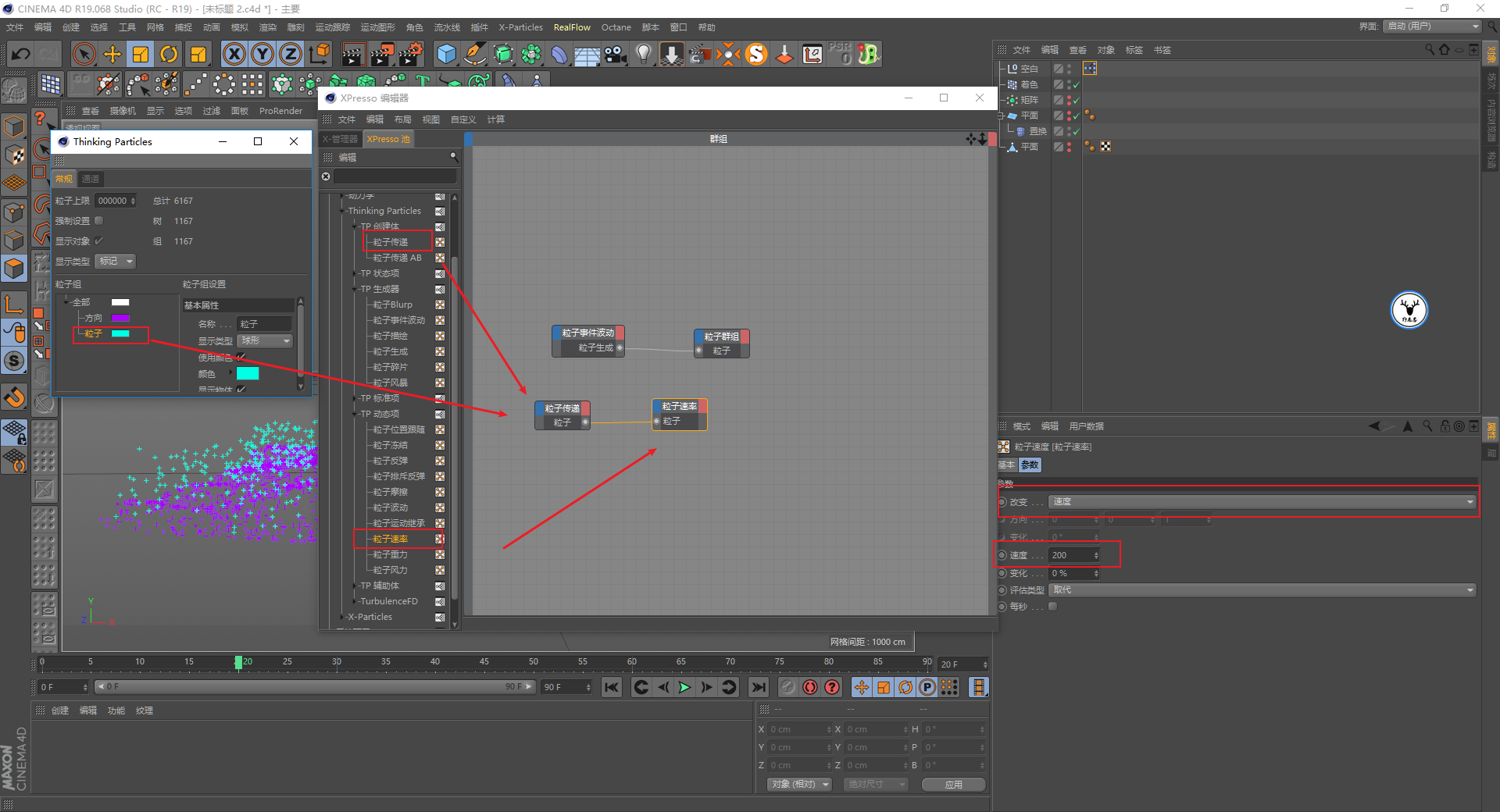
Task: Switch to the X-管理器 tab
Action: pos(341,139)
